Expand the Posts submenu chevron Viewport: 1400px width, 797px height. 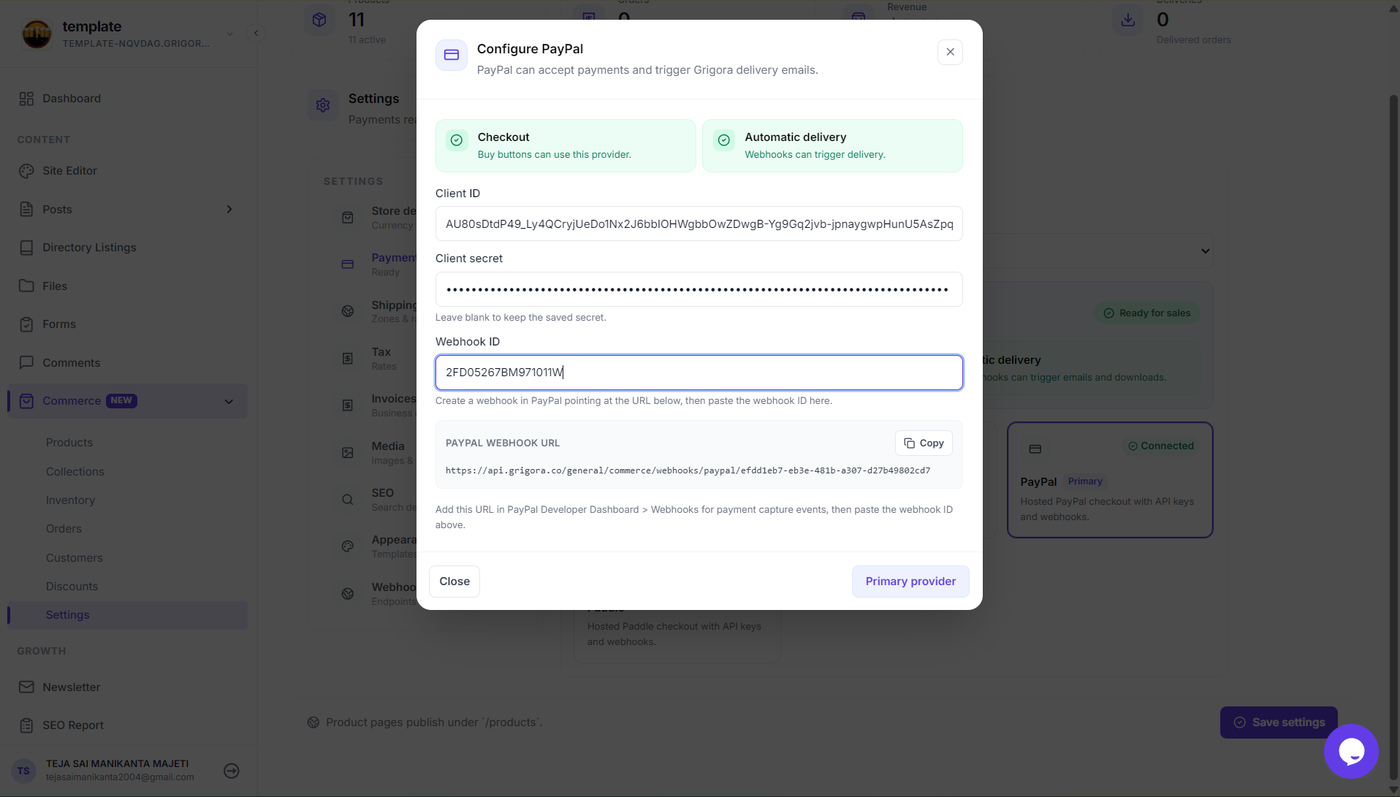(229, 209)
